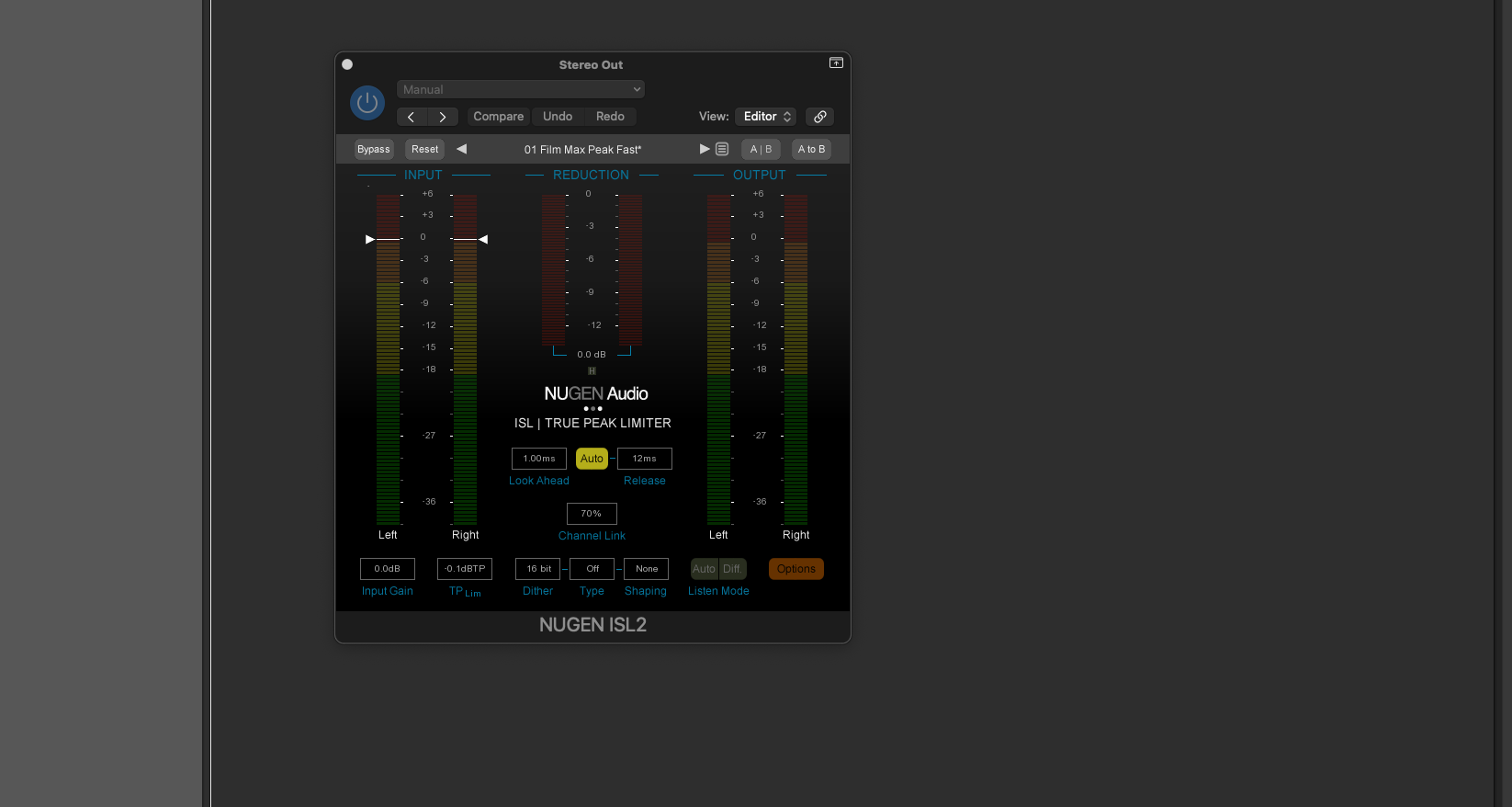Click the Look Ahead label
This screenshot has height=807, width=1512.
539,481
